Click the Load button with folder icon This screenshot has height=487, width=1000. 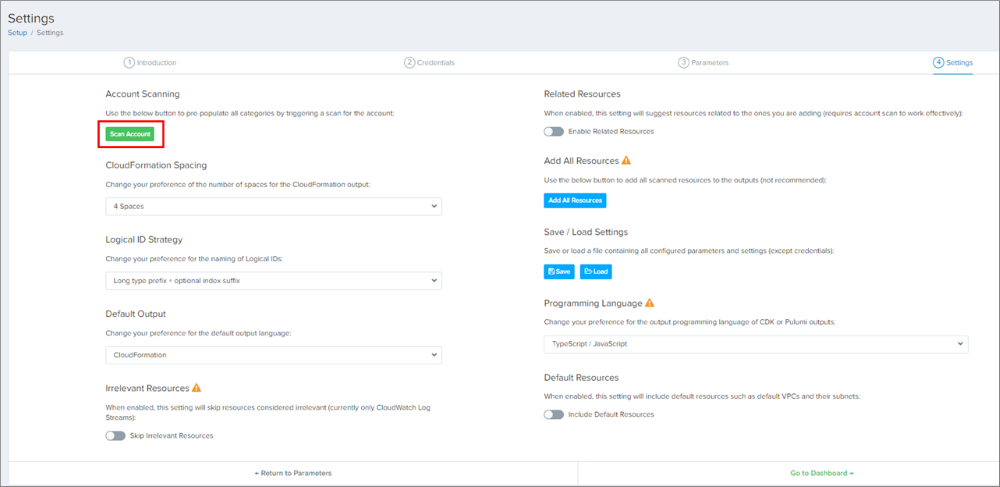coord(596,271)
